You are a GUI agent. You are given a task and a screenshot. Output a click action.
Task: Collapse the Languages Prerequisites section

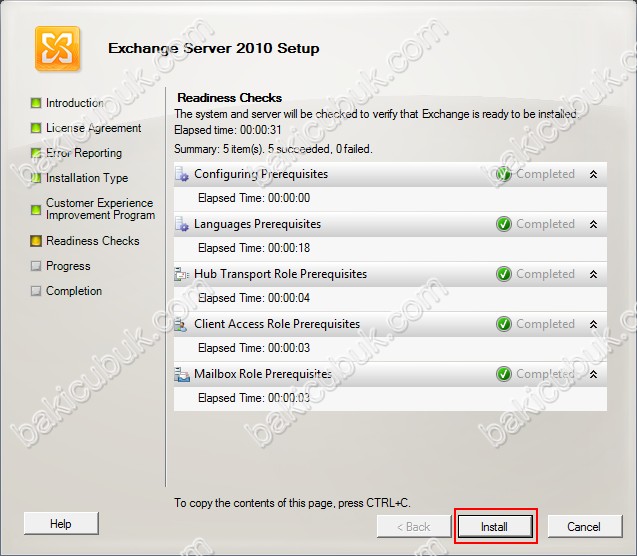click(593, 224)
